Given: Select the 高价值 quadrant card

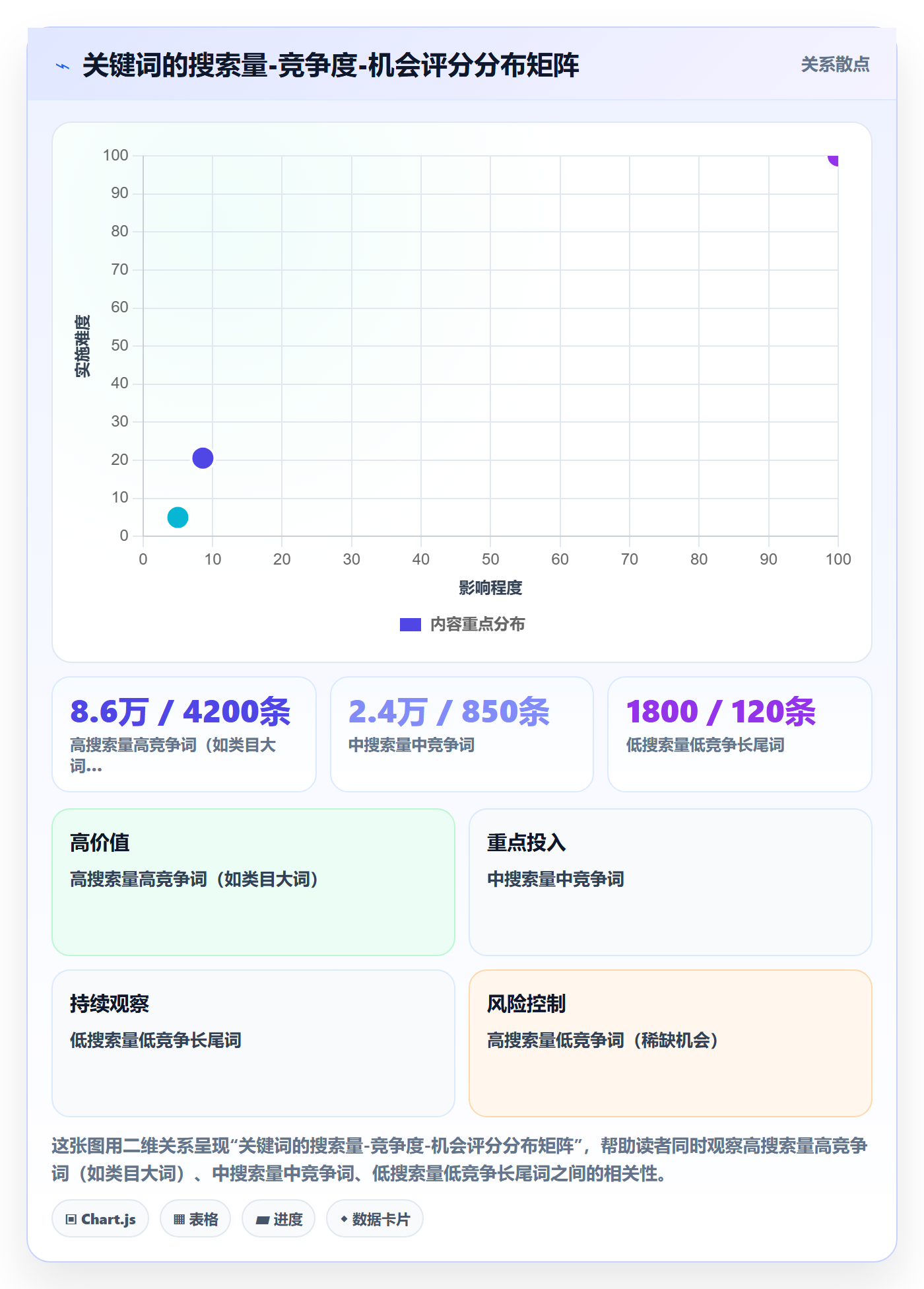Looking at the screenshot, I should pos(253,882).
